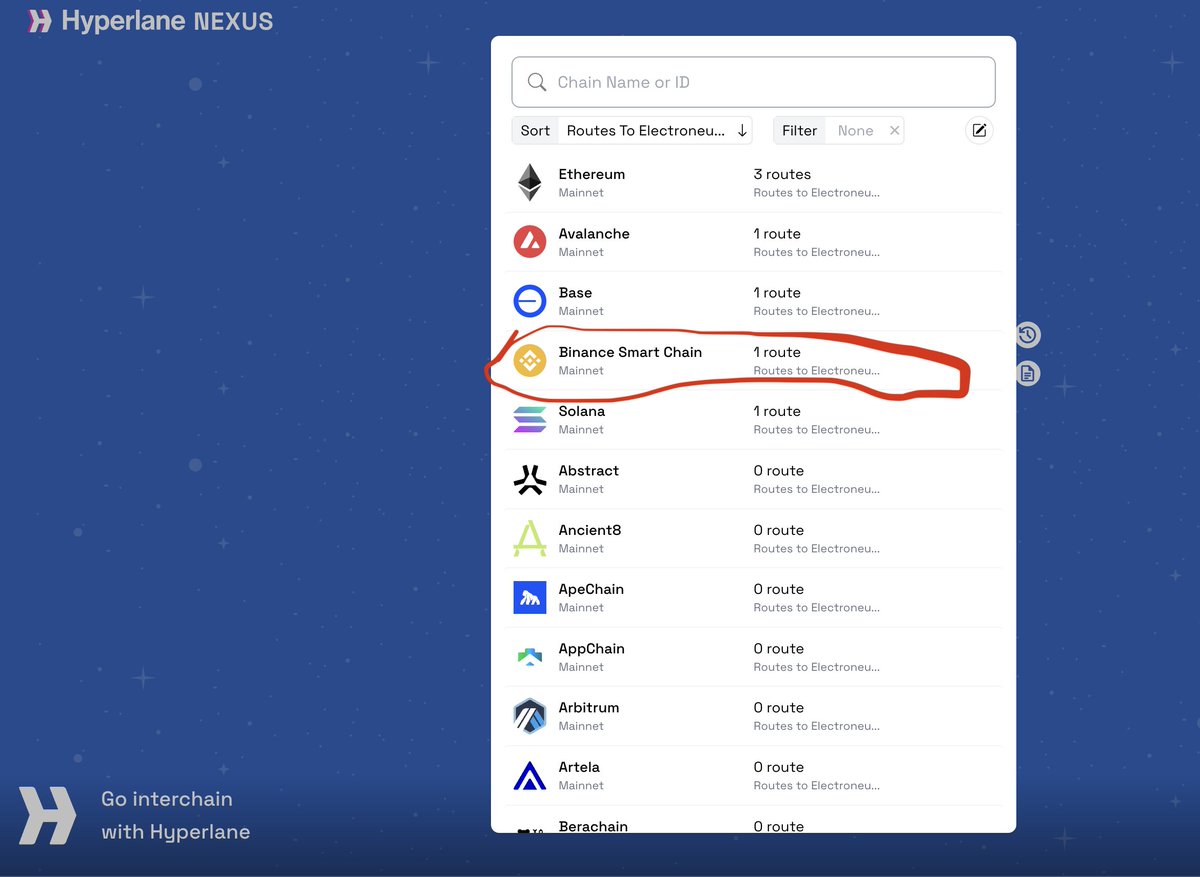Click the Sort label

click(x=535, y=130)
